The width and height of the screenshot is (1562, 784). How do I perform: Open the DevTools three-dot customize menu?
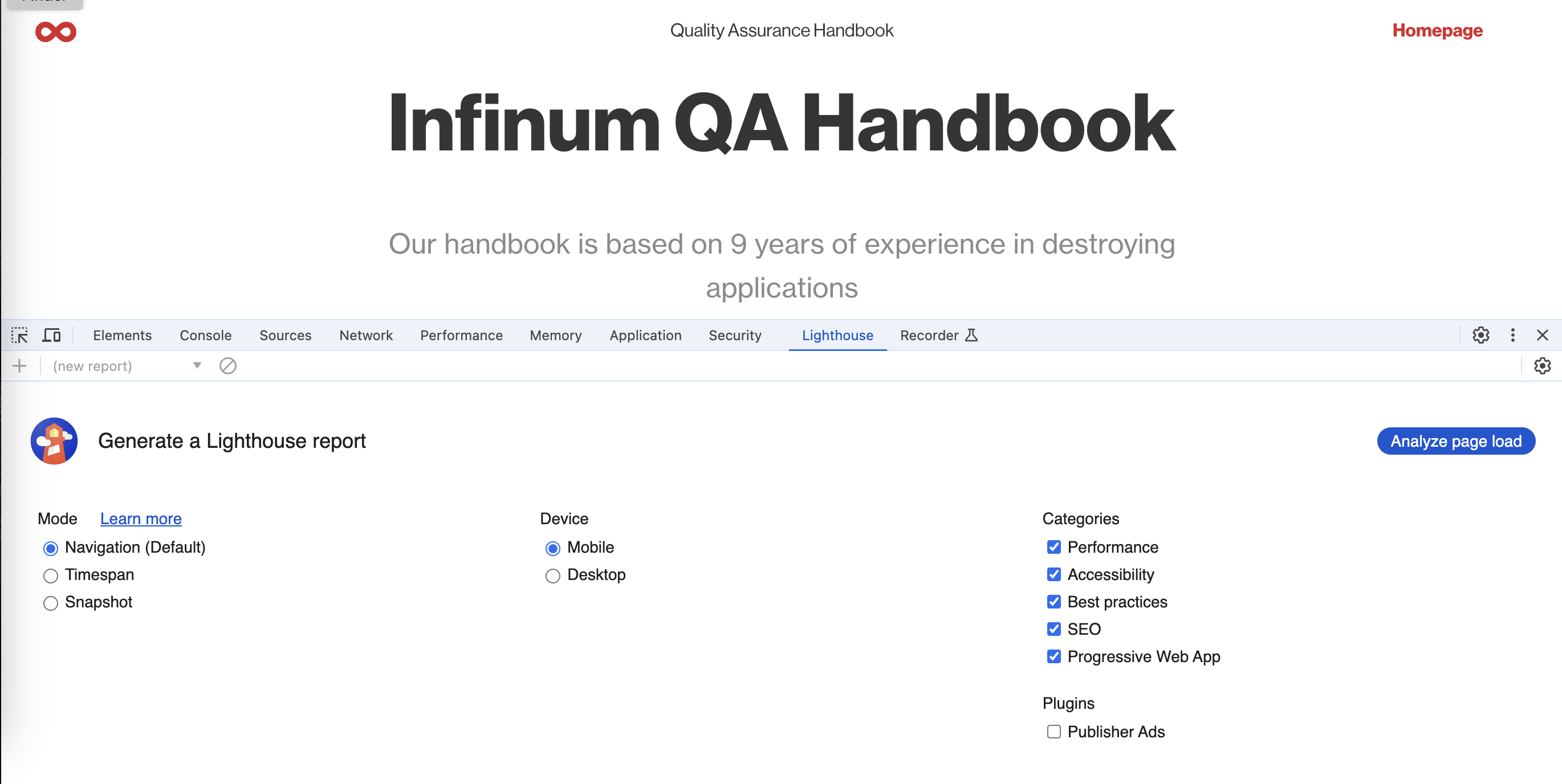[x=1513, y=335]
